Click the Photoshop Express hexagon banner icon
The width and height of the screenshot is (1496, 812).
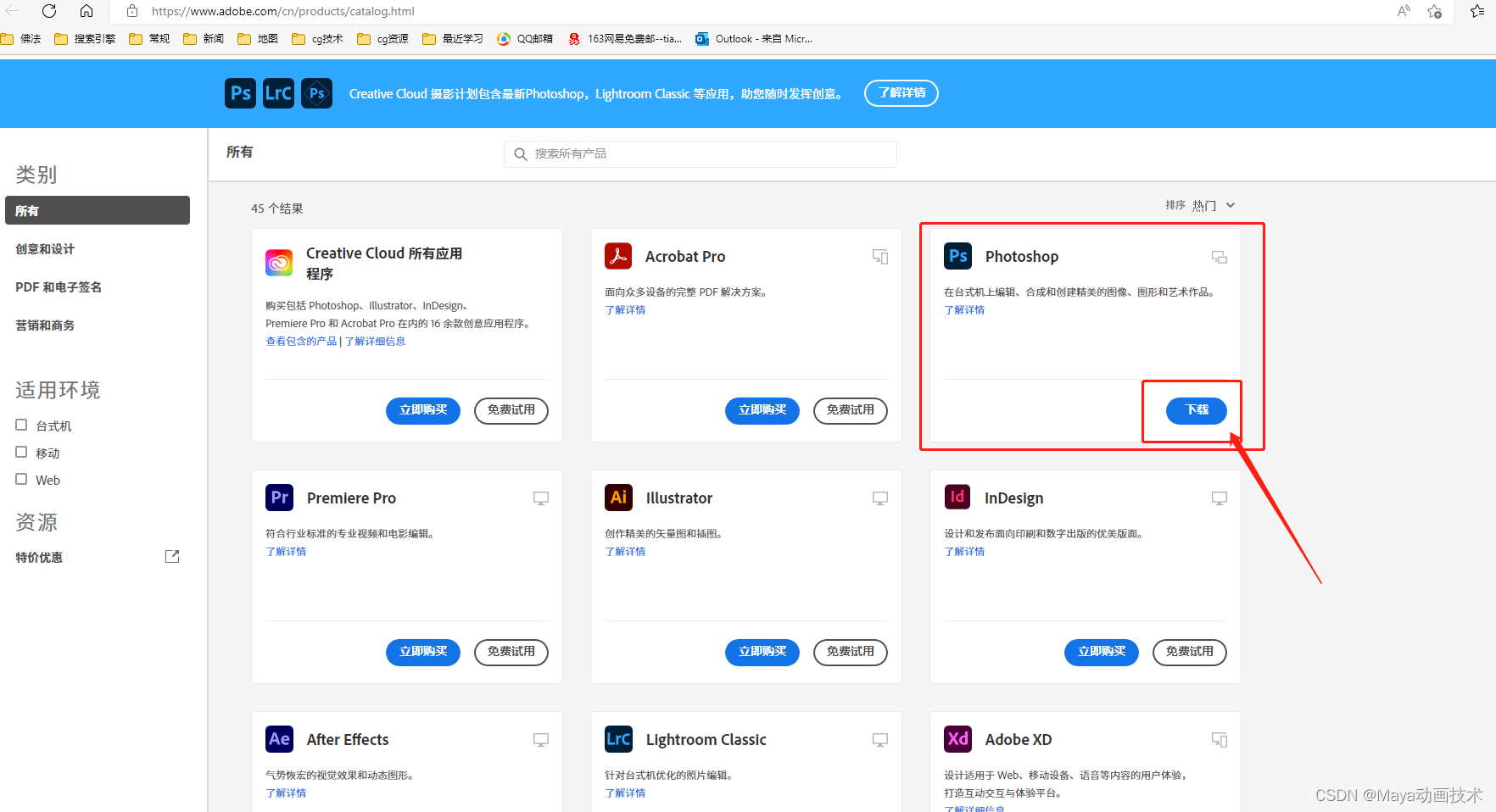point(316,93)
